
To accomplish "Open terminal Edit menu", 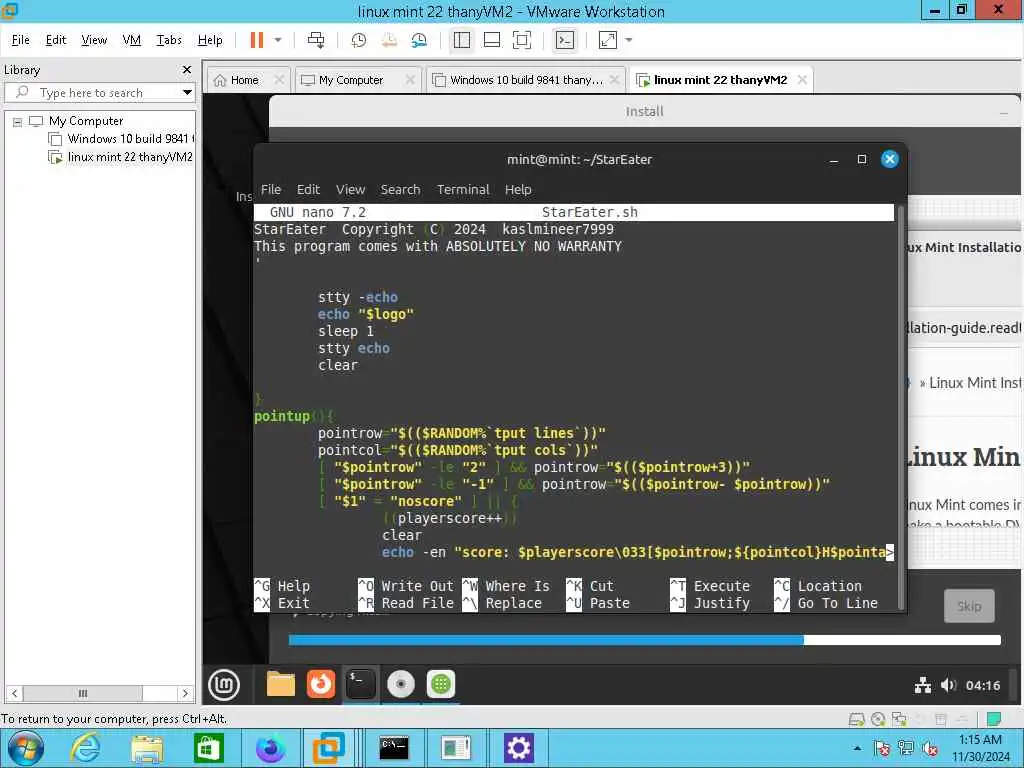I will (308, 189).
